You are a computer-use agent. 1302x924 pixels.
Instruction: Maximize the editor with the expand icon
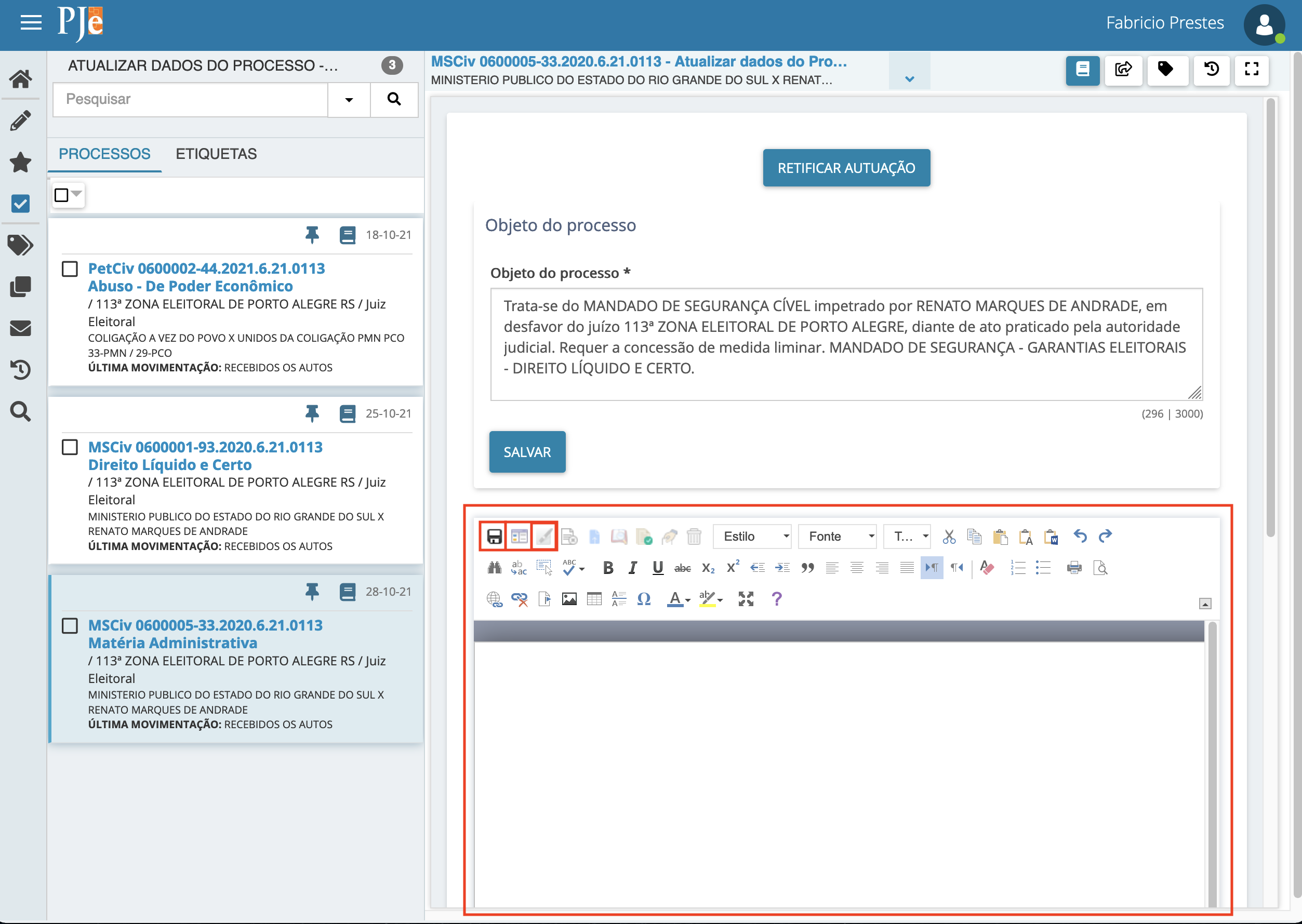746,599
